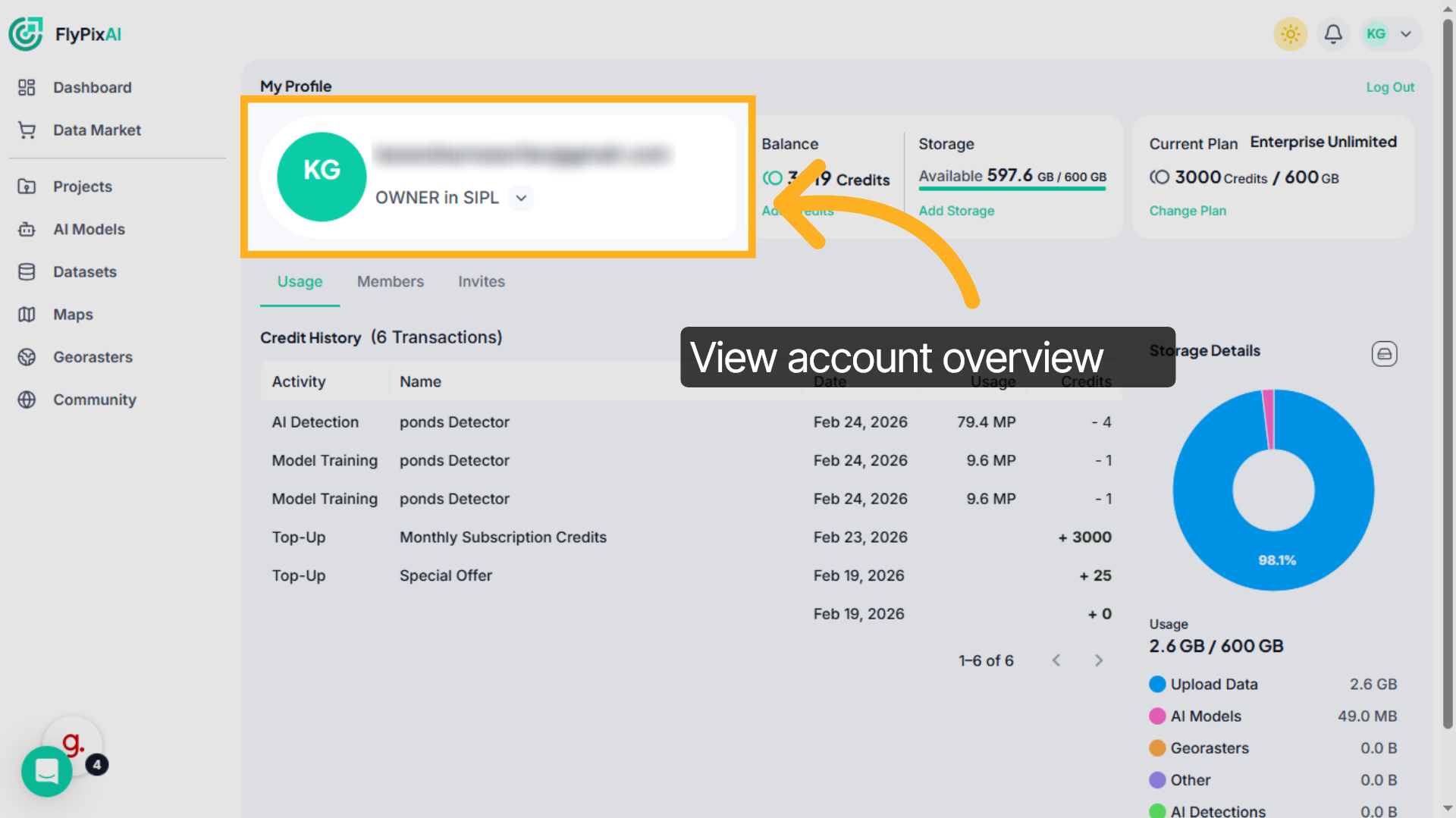This screenshot has width=1456, height=818.
Task: Click the AI Models robot icon
Action: point(27,229)
